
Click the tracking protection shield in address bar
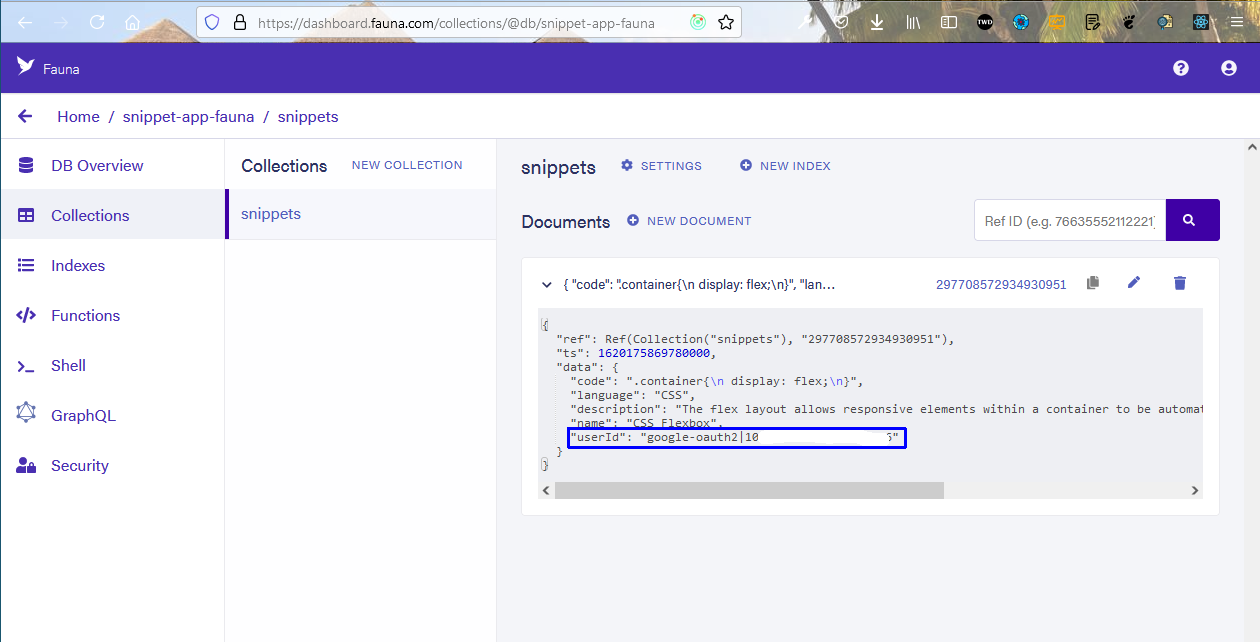211,22
